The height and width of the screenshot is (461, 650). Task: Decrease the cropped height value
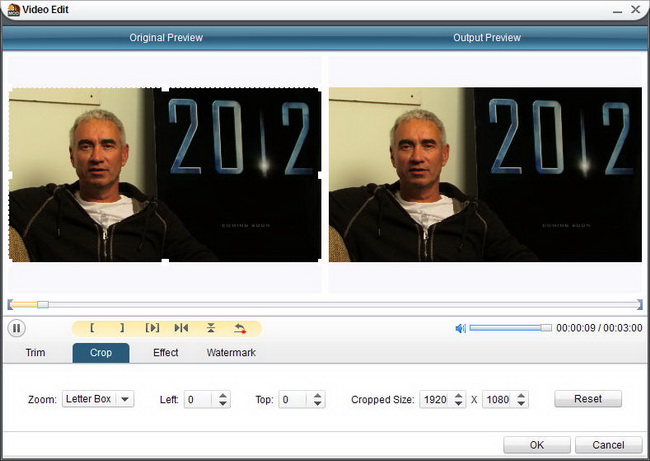pos(521,403)
